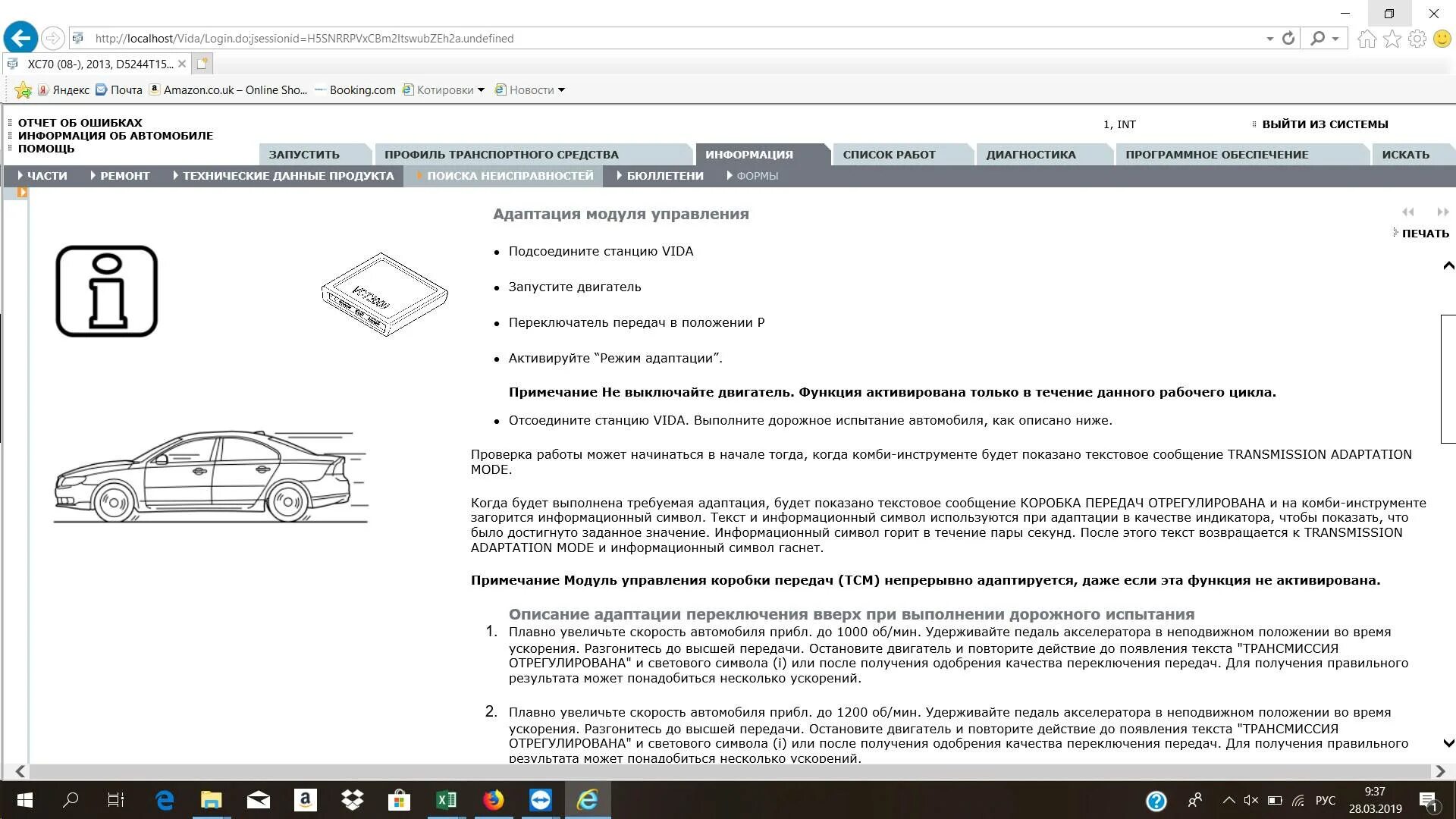Click the Add to favorites bar star icon

click(24, 90)
